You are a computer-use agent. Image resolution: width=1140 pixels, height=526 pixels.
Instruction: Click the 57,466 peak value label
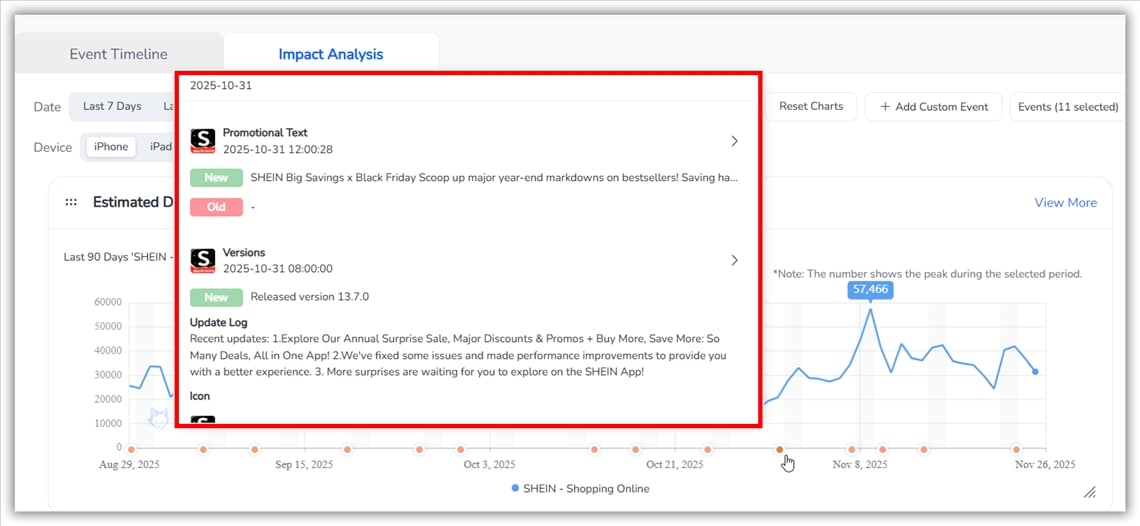click(x=870, y=289)
